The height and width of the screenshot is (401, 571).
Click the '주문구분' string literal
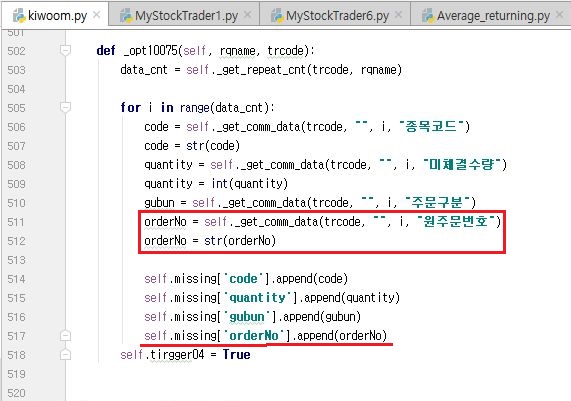[x=437, y=202]
